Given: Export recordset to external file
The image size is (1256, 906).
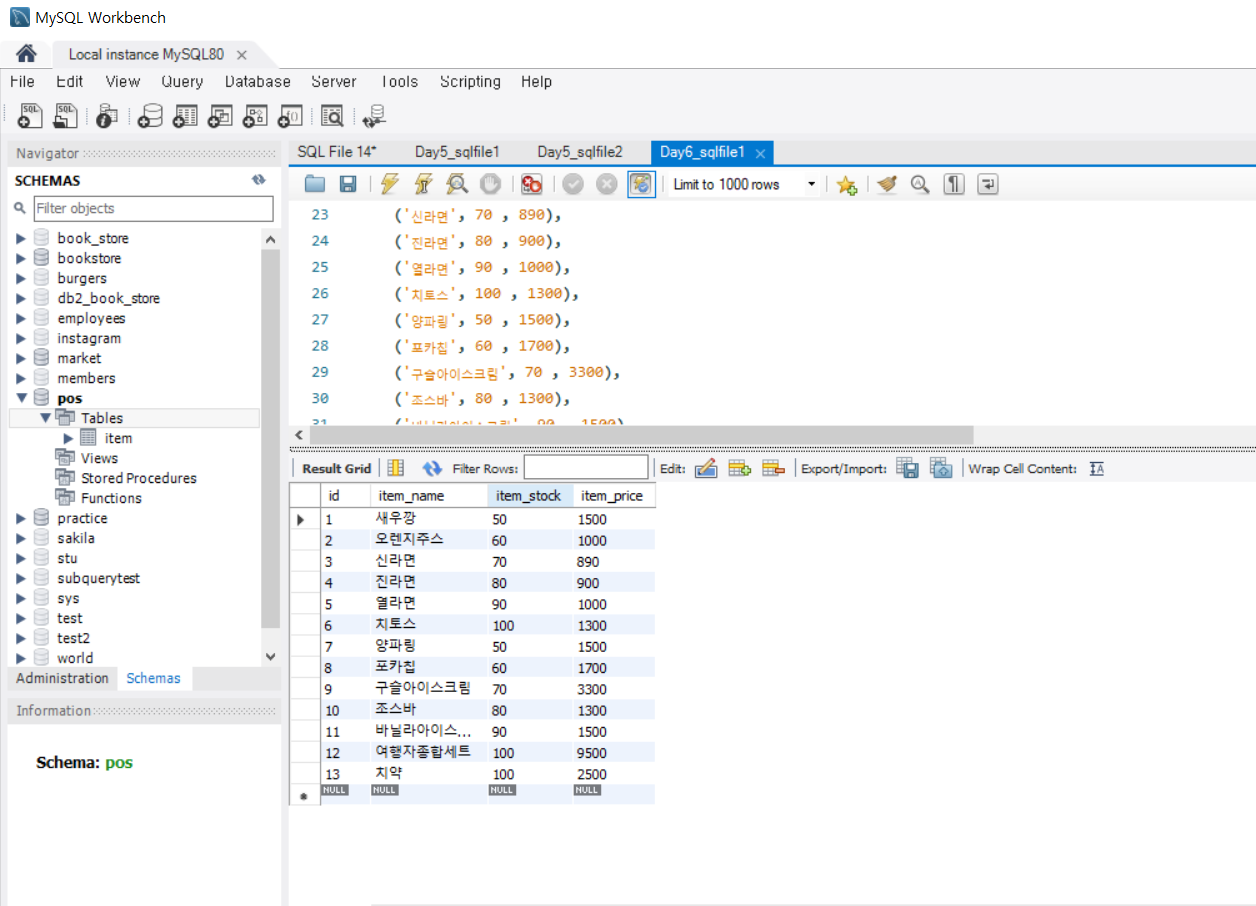Looking at the screenshot, I should [x=907, y=468].
